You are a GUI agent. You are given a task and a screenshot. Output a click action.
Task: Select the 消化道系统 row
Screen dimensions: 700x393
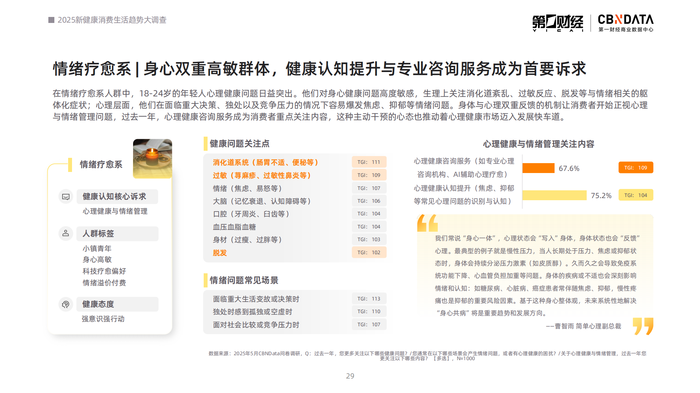(296, 162)
